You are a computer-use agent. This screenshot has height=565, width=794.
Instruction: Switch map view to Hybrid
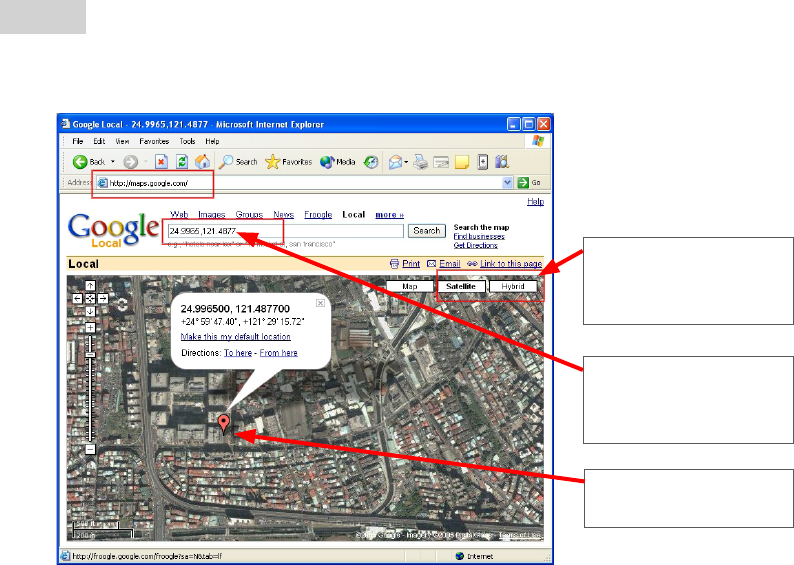[513, 287]
